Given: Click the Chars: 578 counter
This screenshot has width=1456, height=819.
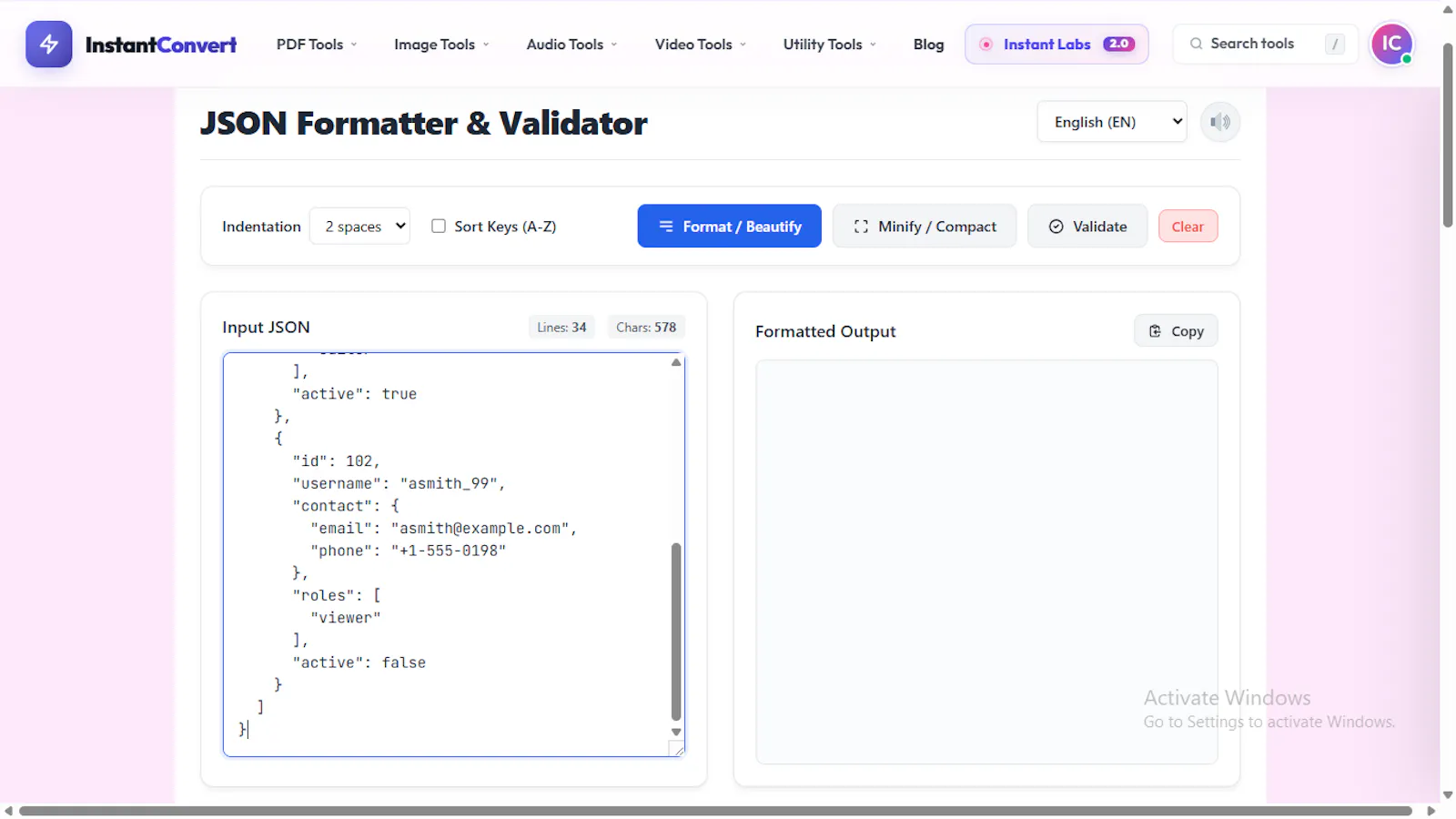Looking at the screenshot, I should click(x=646, y=328).
